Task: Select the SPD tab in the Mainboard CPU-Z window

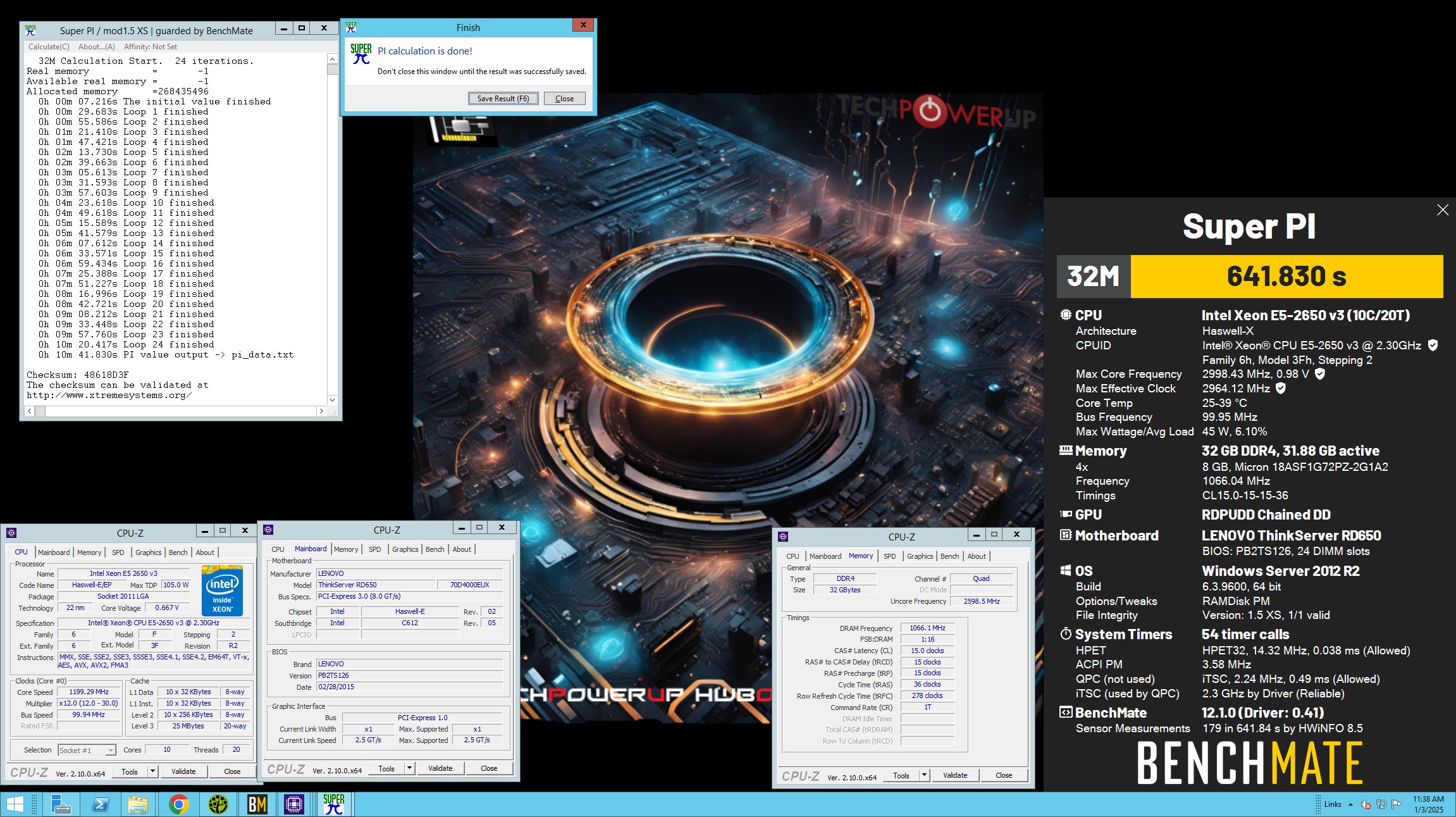Action: pos(375,549)
